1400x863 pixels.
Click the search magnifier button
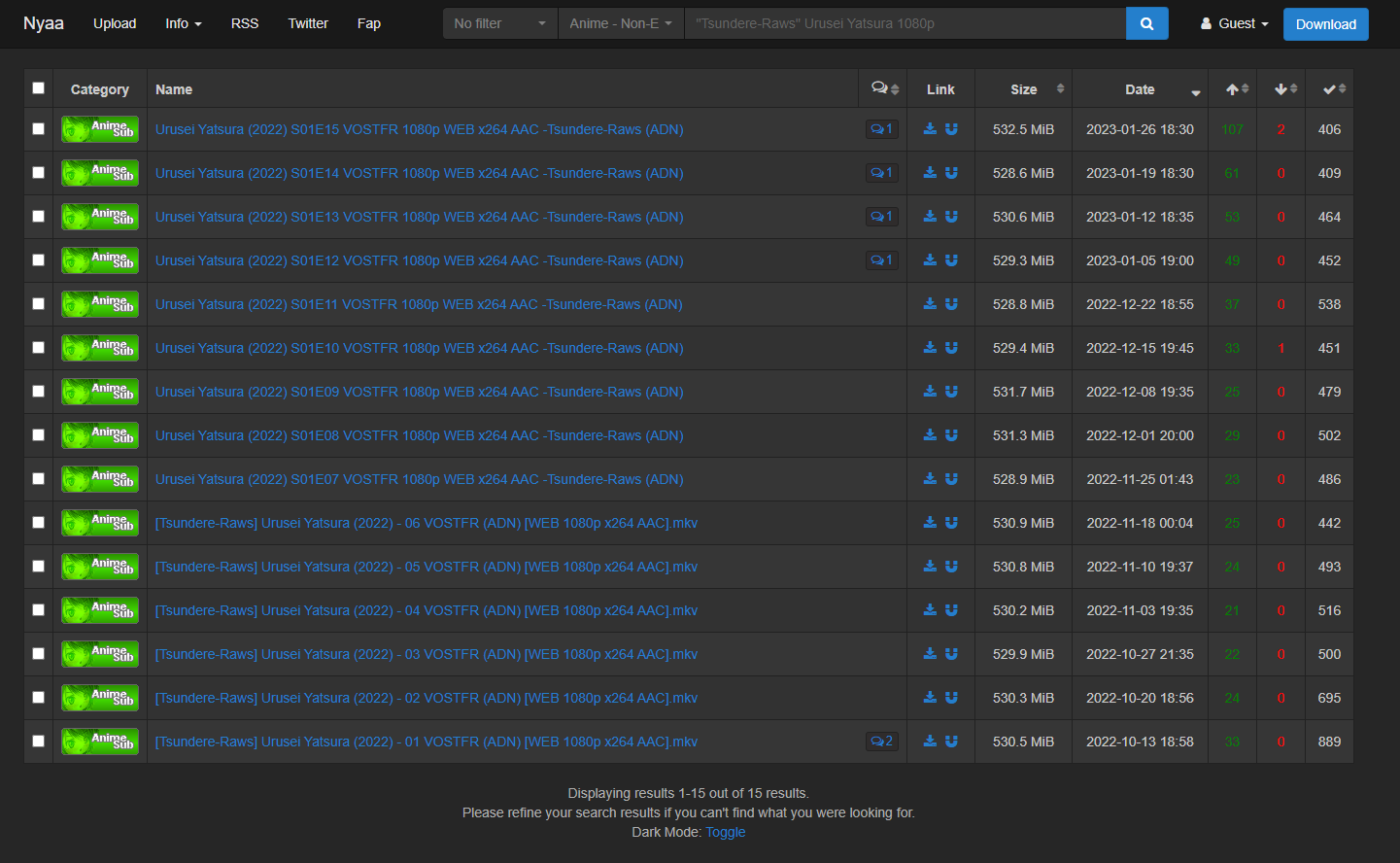tap(1146, 23)
